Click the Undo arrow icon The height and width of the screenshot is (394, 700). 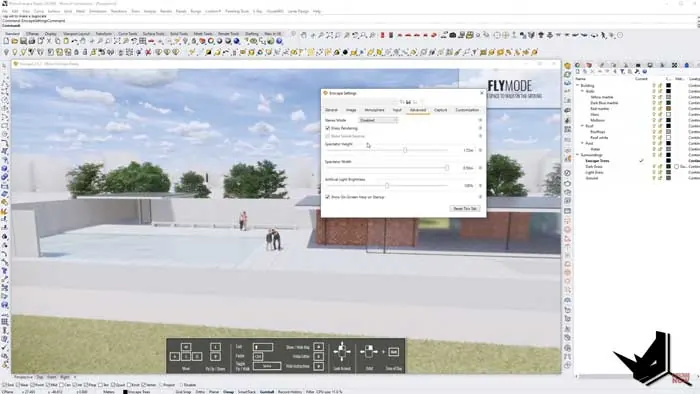[x=75, y=41]
